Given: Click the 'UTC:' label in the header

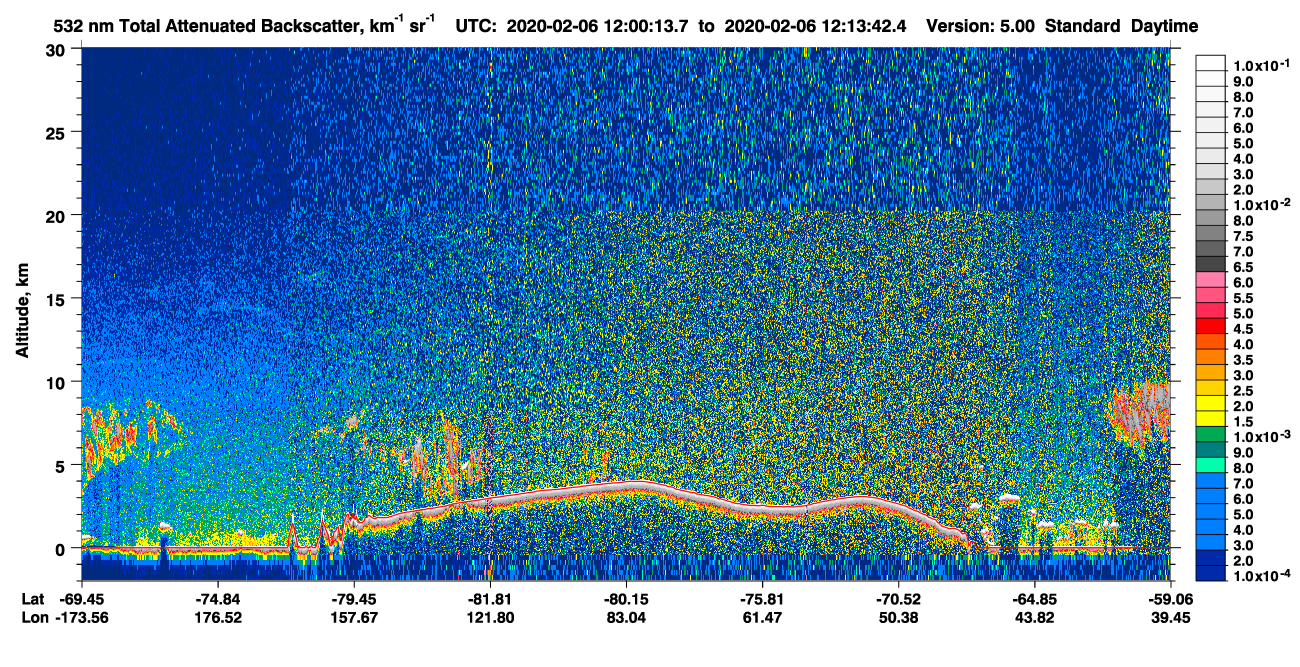Looking at the screenshot, I should (475, 27).
